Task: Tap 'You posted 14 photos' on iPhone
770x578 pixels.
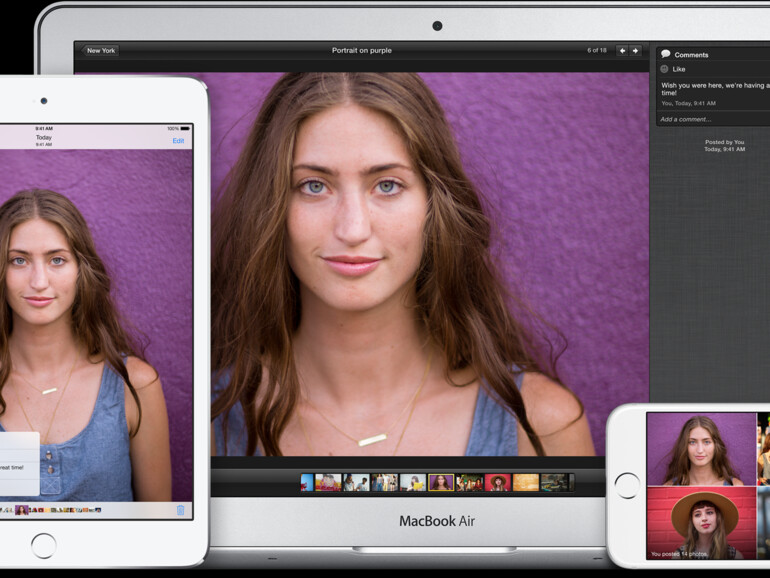Action: [x=679, y=554]
